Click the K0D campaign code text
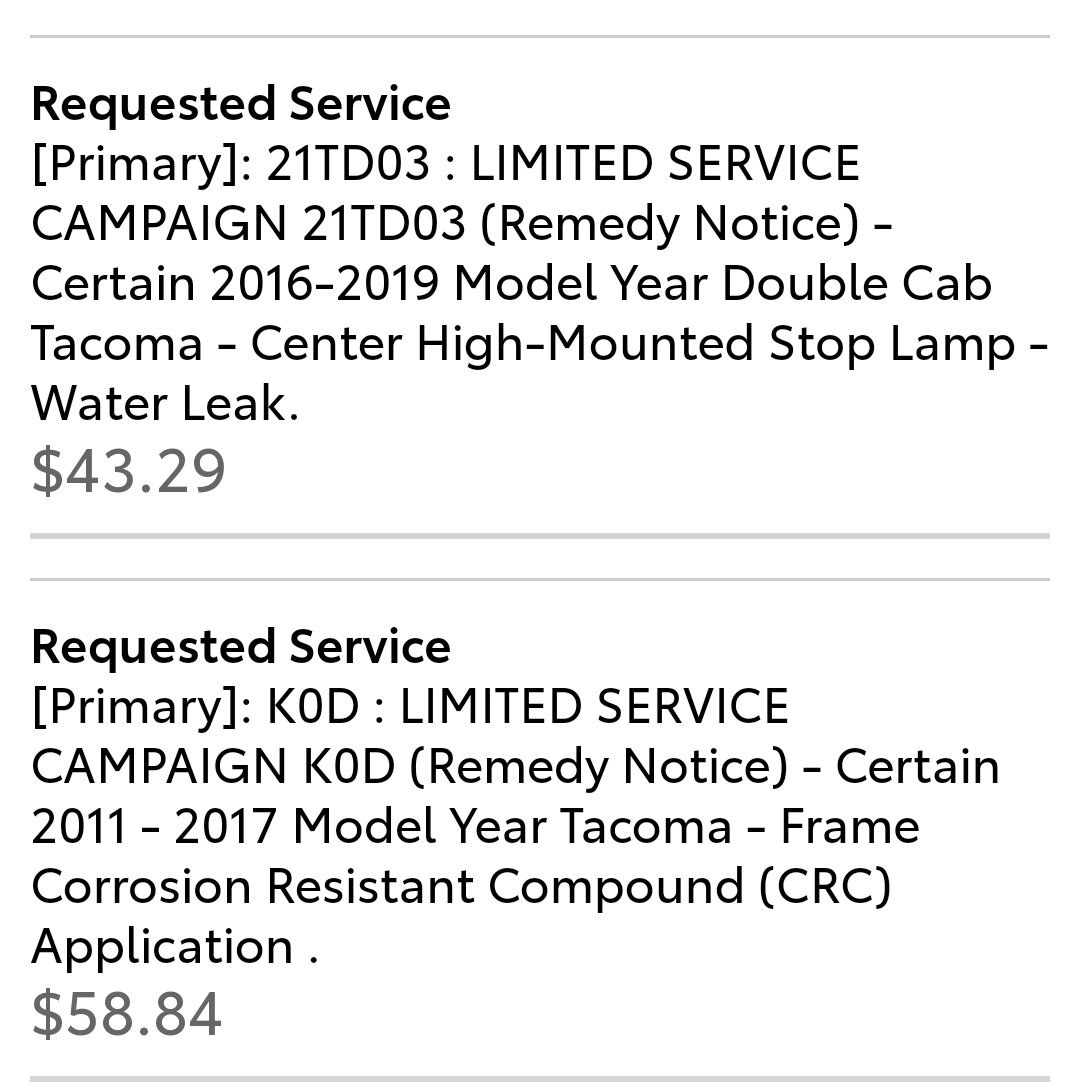The width and height of the screenshot is (1080, 1085). (x=313, y=707)
